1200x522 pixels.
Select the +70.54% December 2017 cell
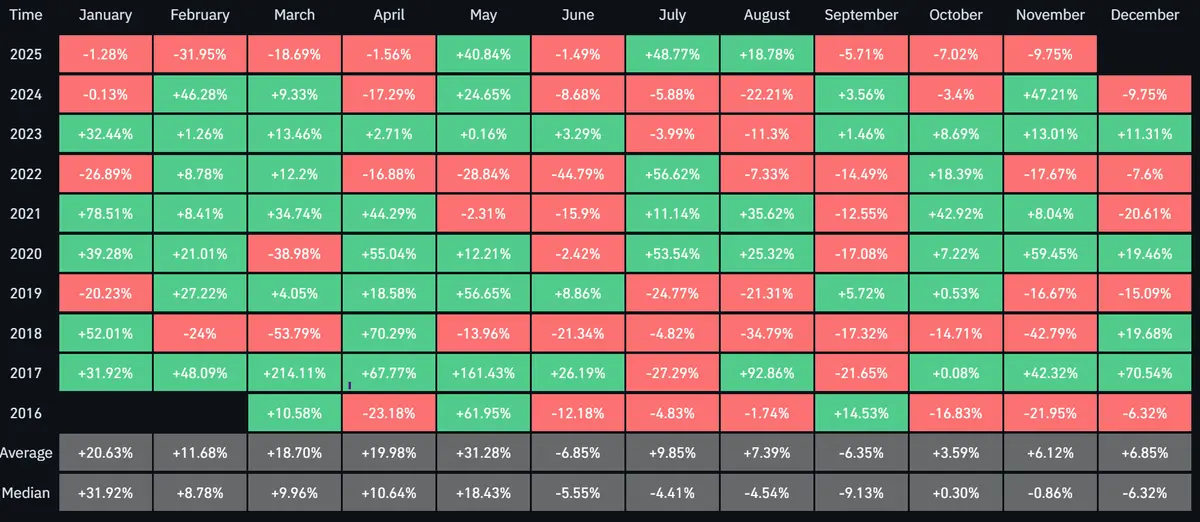pos(1144,373)
